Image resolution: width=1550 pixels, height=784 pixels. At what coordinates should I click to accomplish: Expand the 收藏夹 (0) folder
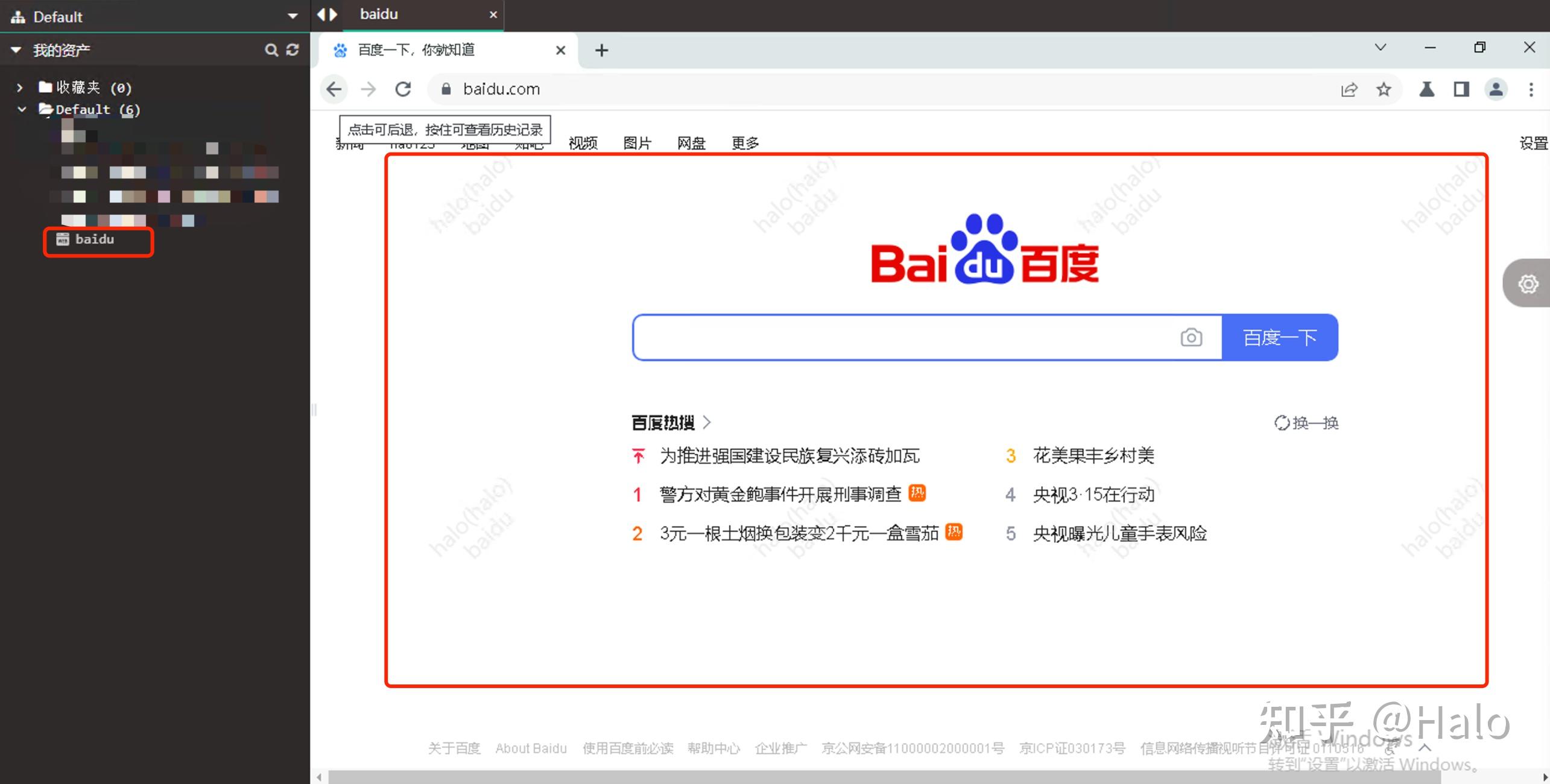(x=20, y=87)
